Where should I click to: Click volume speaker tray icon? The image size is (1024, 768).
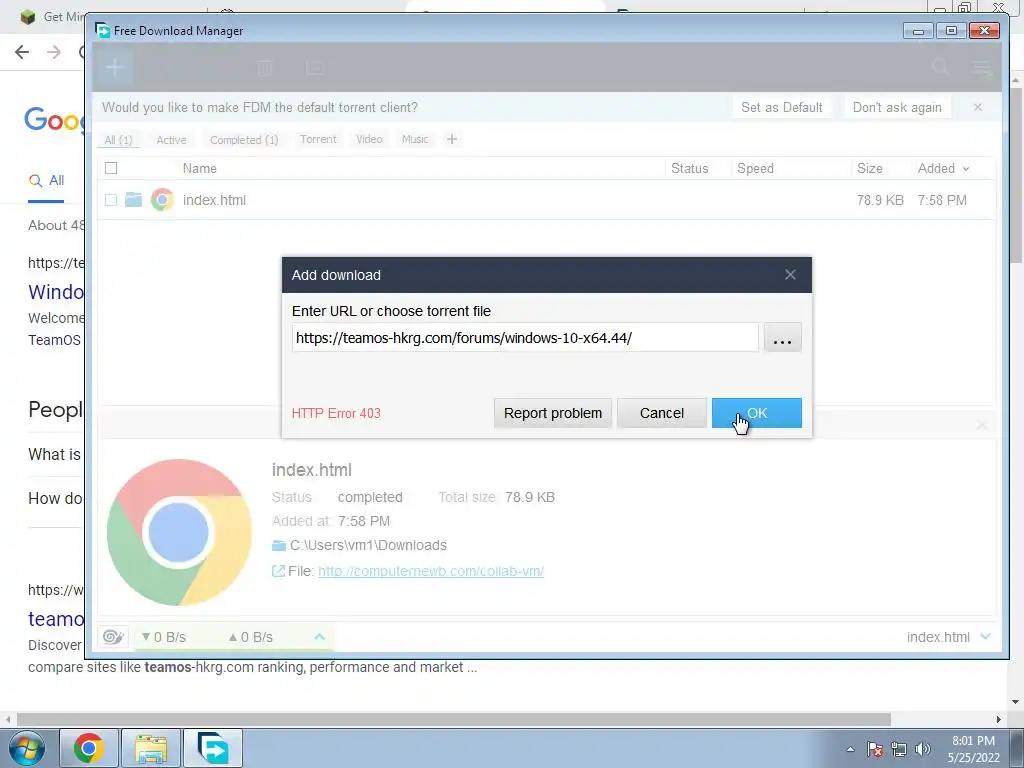[x=923, y=749]
